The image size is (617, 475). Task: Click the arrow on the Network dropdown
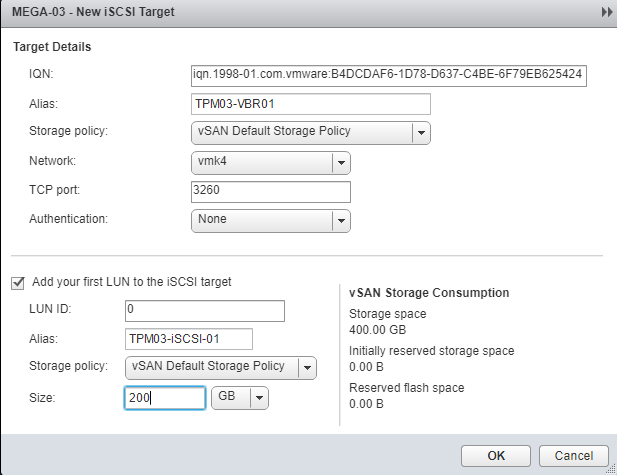pos(341,163)
